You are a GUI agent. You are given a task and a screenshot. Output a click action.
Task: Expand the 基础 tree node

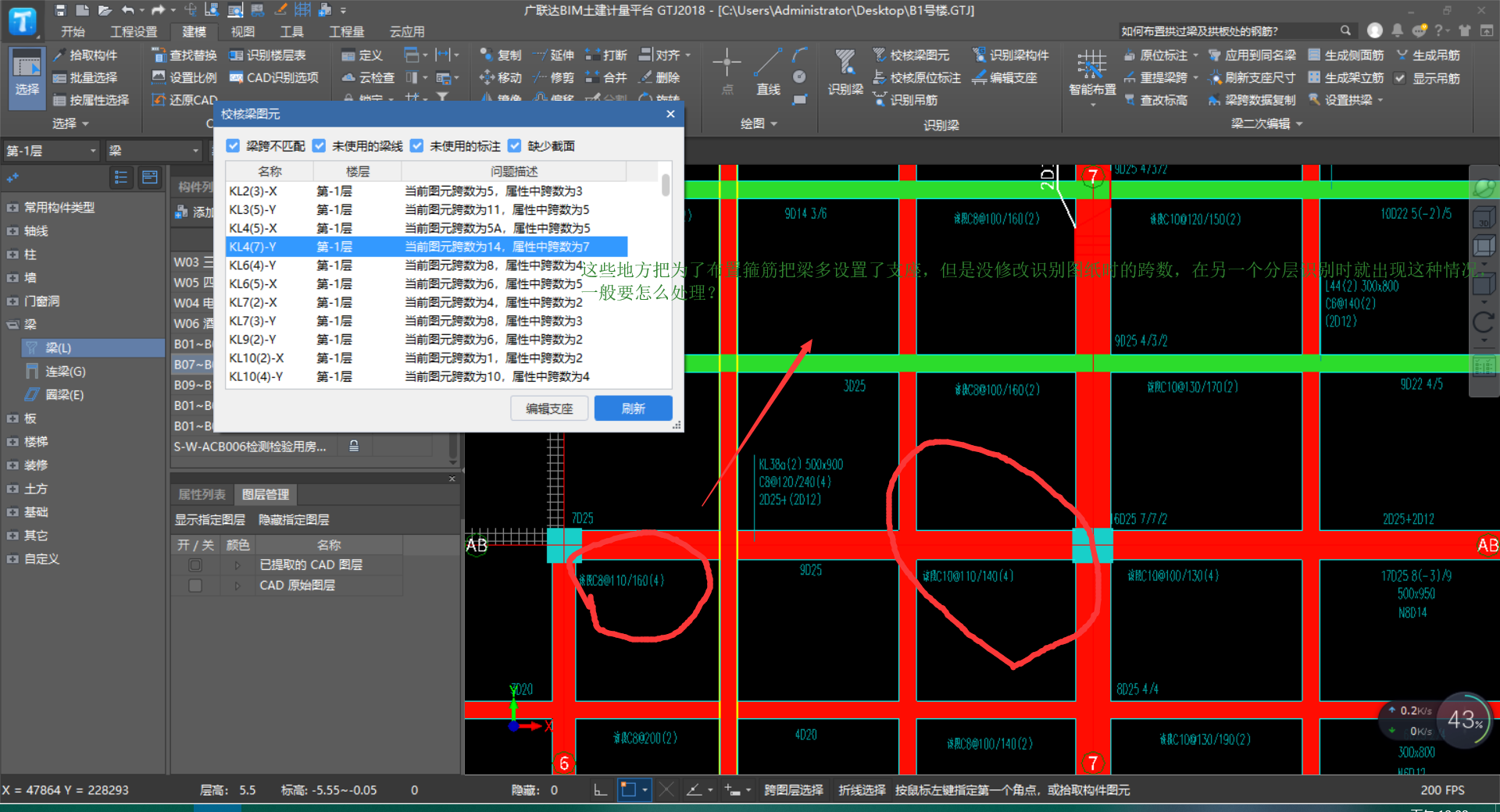pyautogui.click(x=12, y=512)
